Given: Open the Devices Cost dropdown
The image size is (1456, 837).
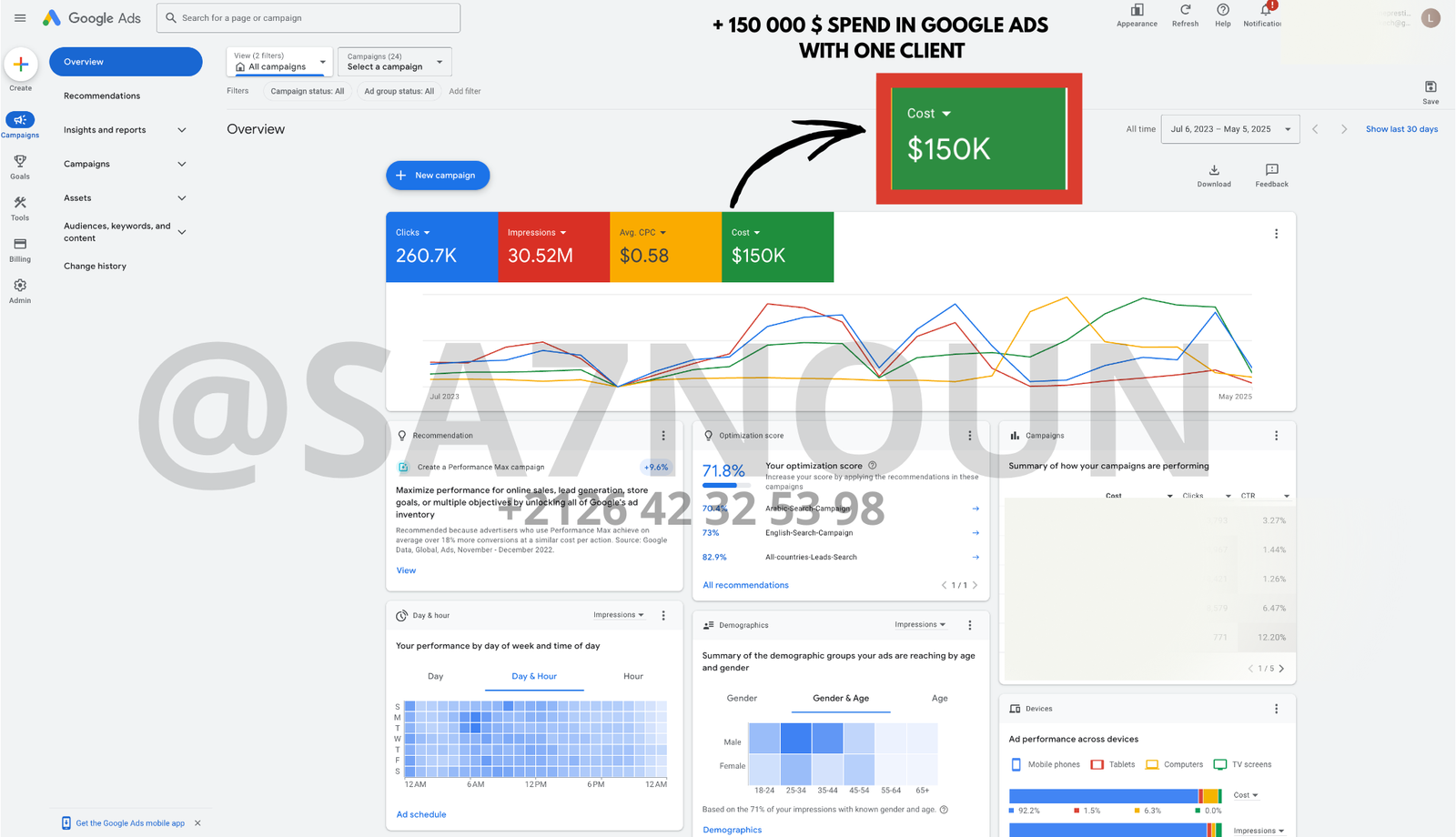Looking at the screenshot, I should 1246,795.
